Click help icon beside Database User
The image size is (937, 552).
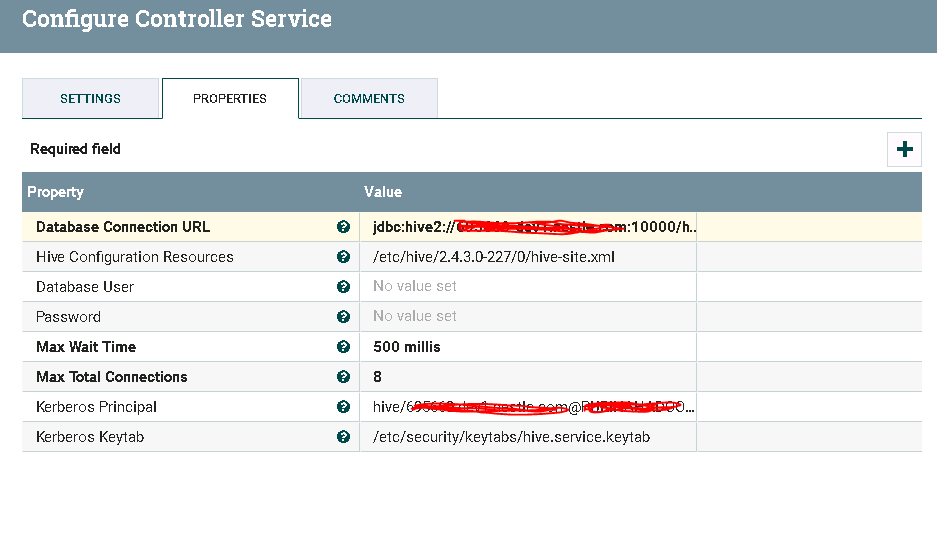tap(343, 287)
